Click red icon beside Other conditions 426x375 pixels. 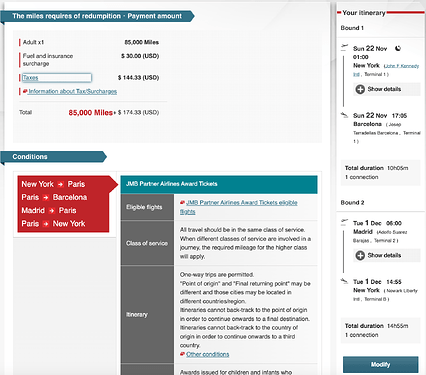pyautogui.click(x=182, y=354)
